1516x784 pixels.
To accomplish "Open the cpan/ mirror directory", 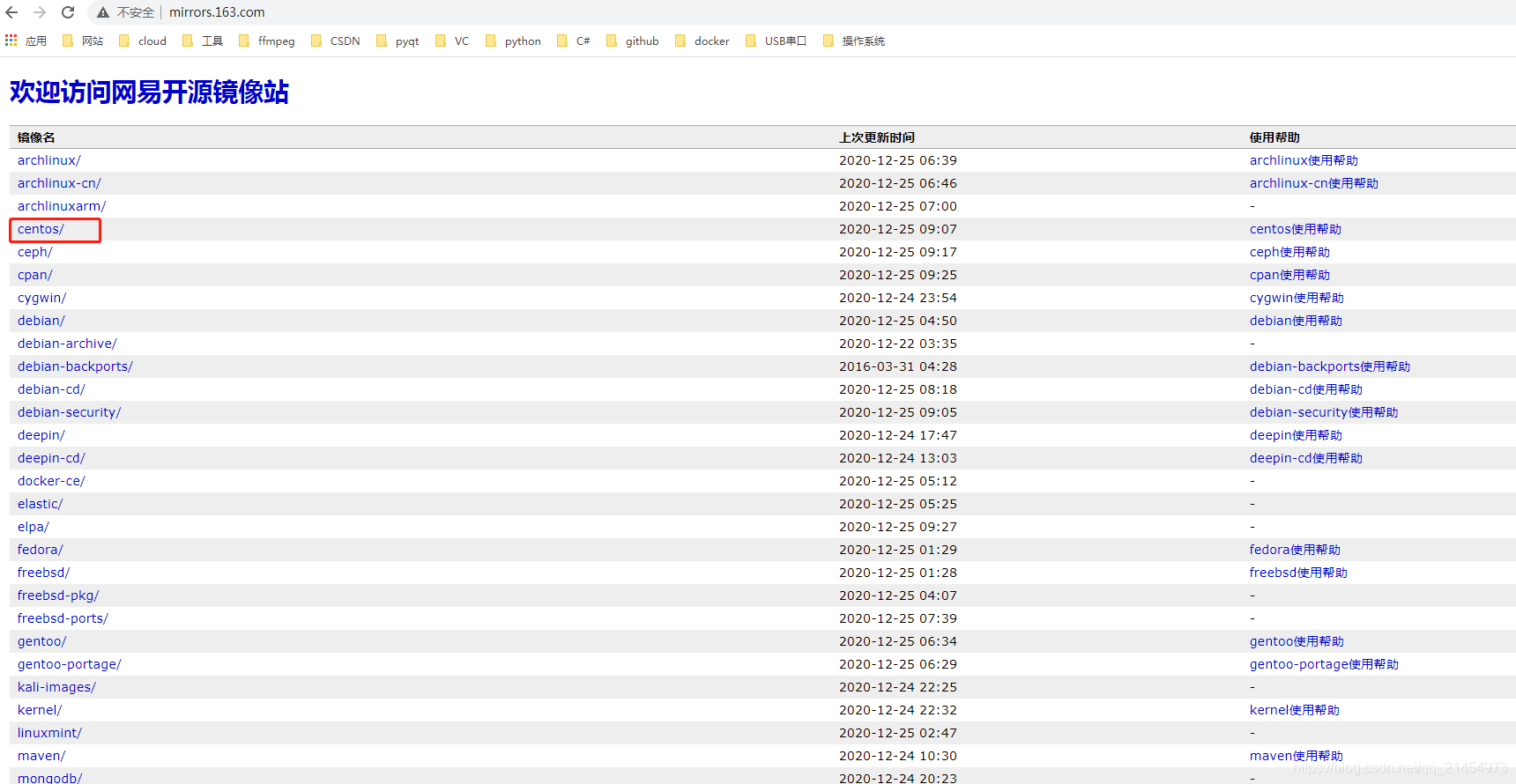I will [35, 275].
